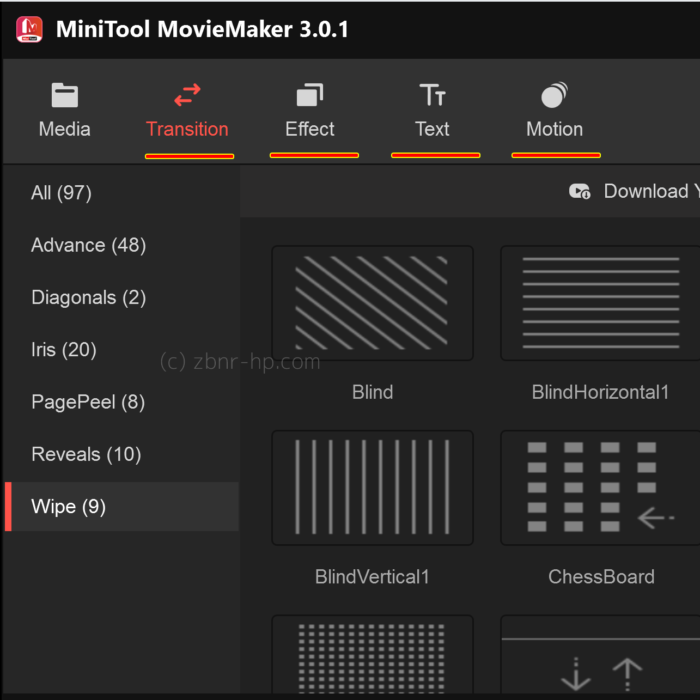The width and height of the screenshot is (700, 700).
Task: Click the Motion circles icon
Action: pyautogui.click(x=554, y=95)
